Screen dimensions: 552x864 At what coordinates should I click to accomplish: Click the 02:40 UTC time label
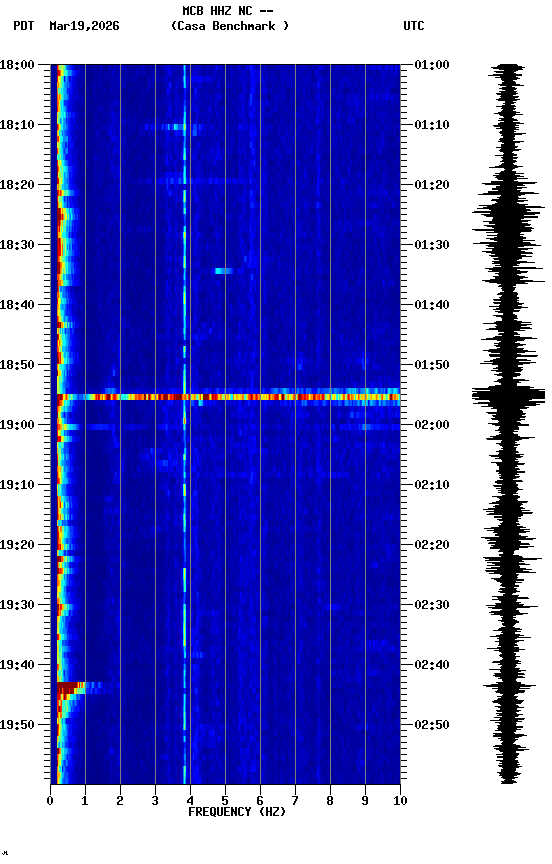(x=432, y=665)
